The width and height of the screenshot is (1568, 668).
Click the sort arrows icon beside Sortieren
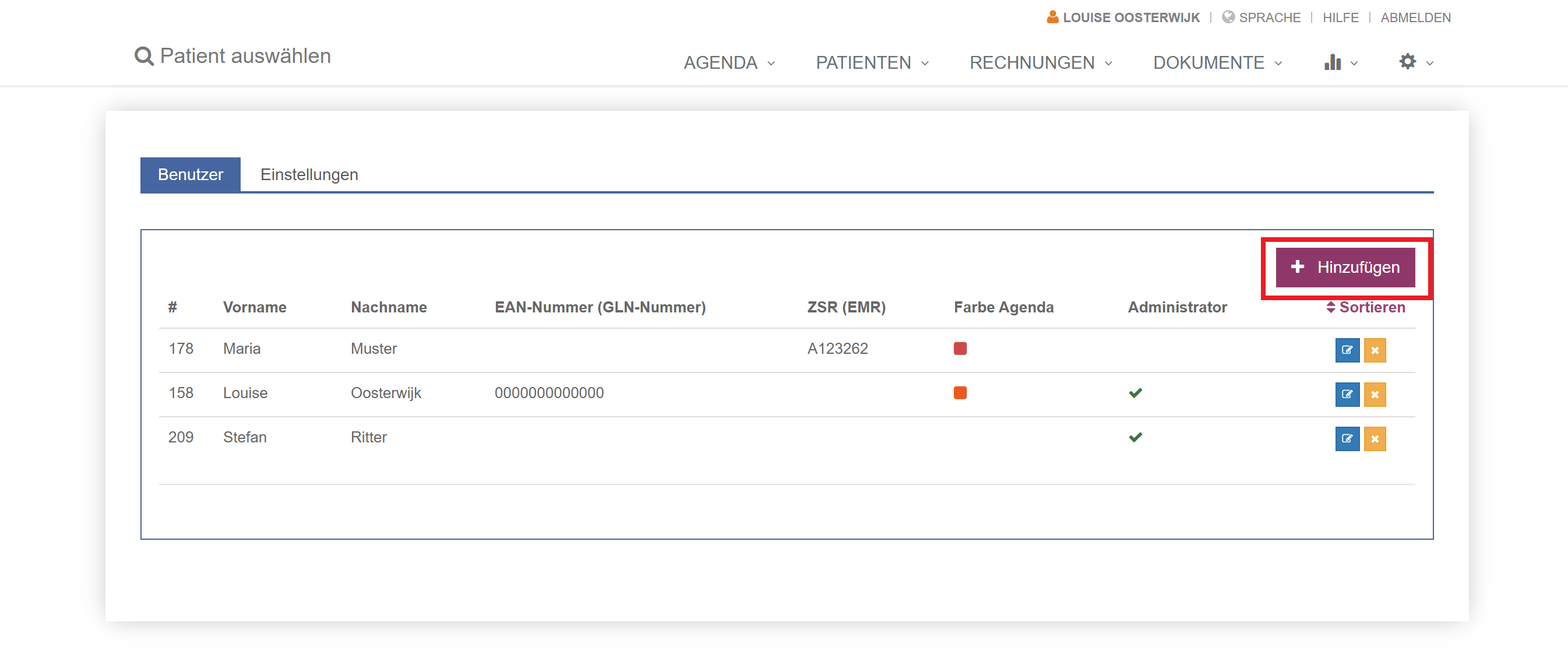click(x=1331, y=308)
